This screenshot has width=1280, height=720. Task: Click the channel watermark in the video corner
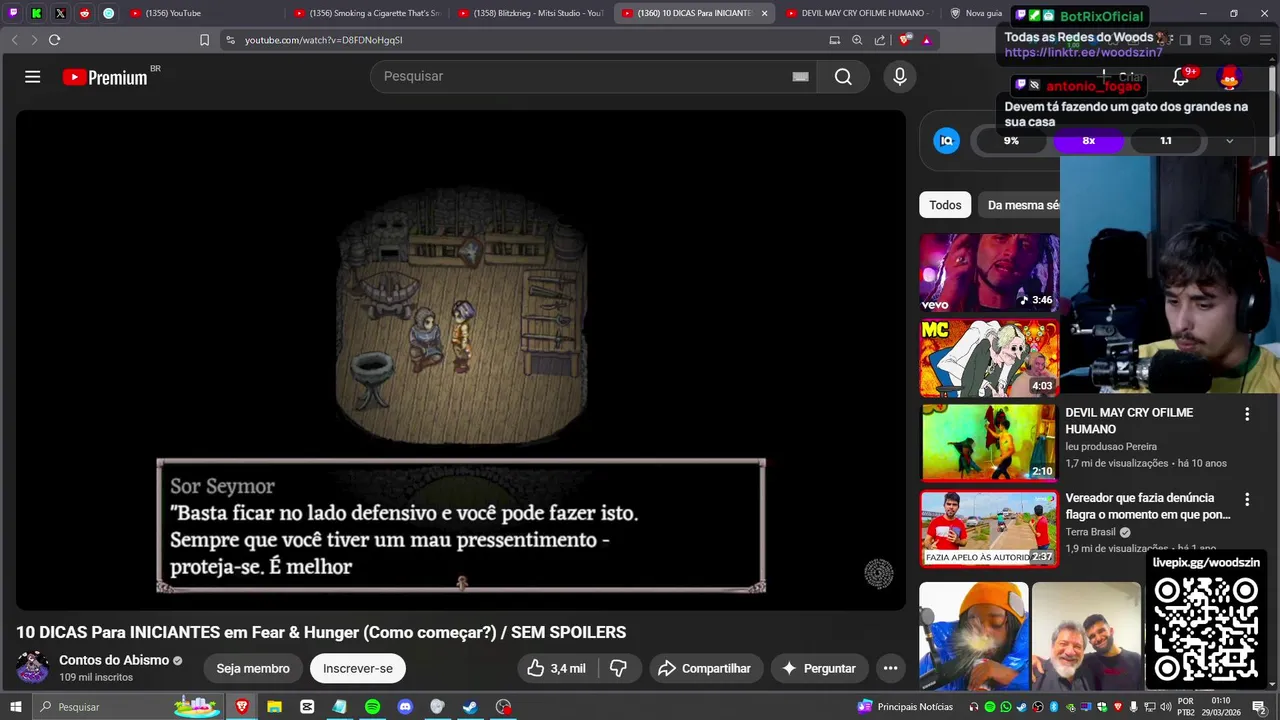879,573
